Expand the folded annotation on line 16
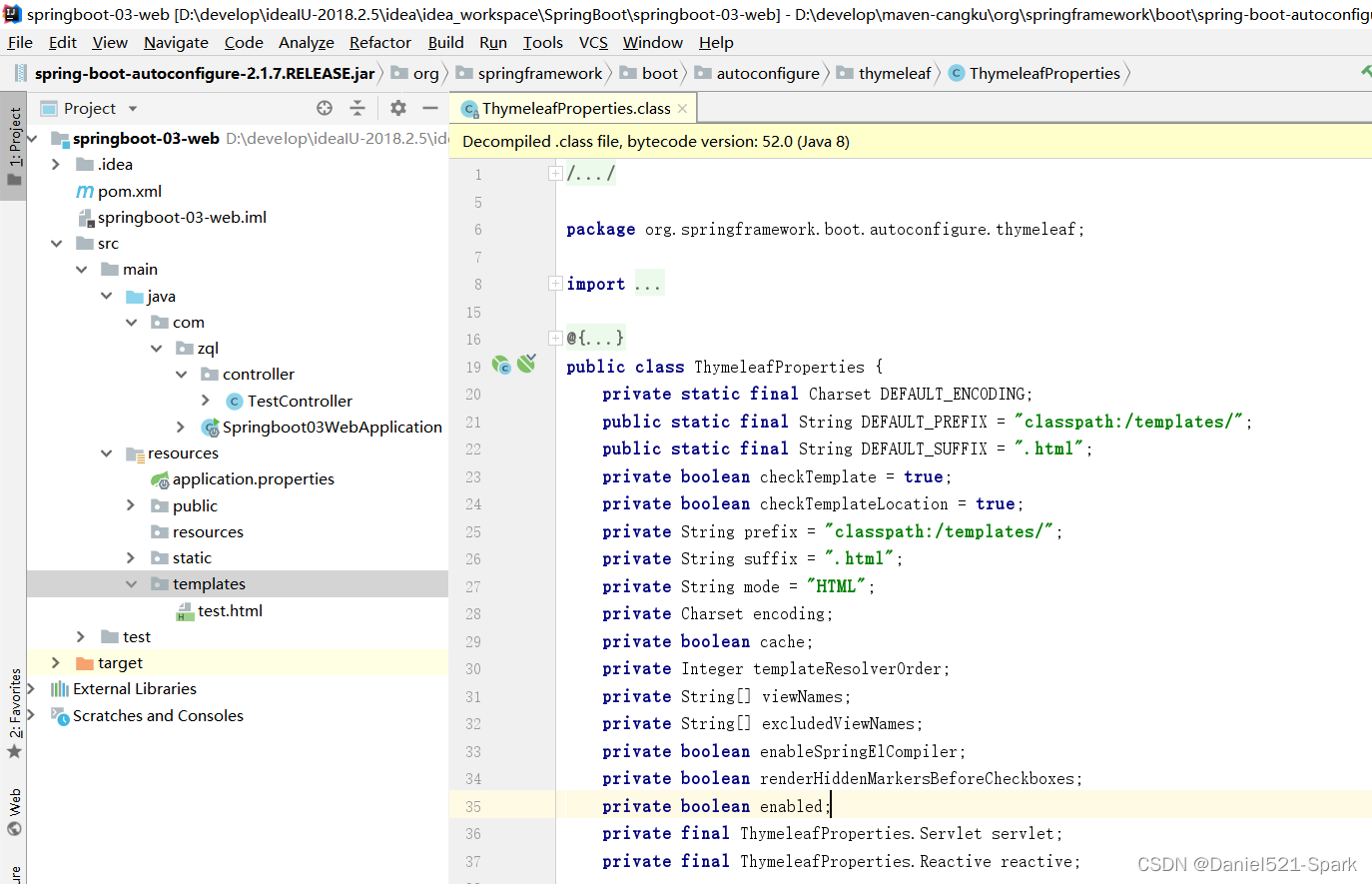Viewport: 1372px width, 884px height. coord(555,339)
